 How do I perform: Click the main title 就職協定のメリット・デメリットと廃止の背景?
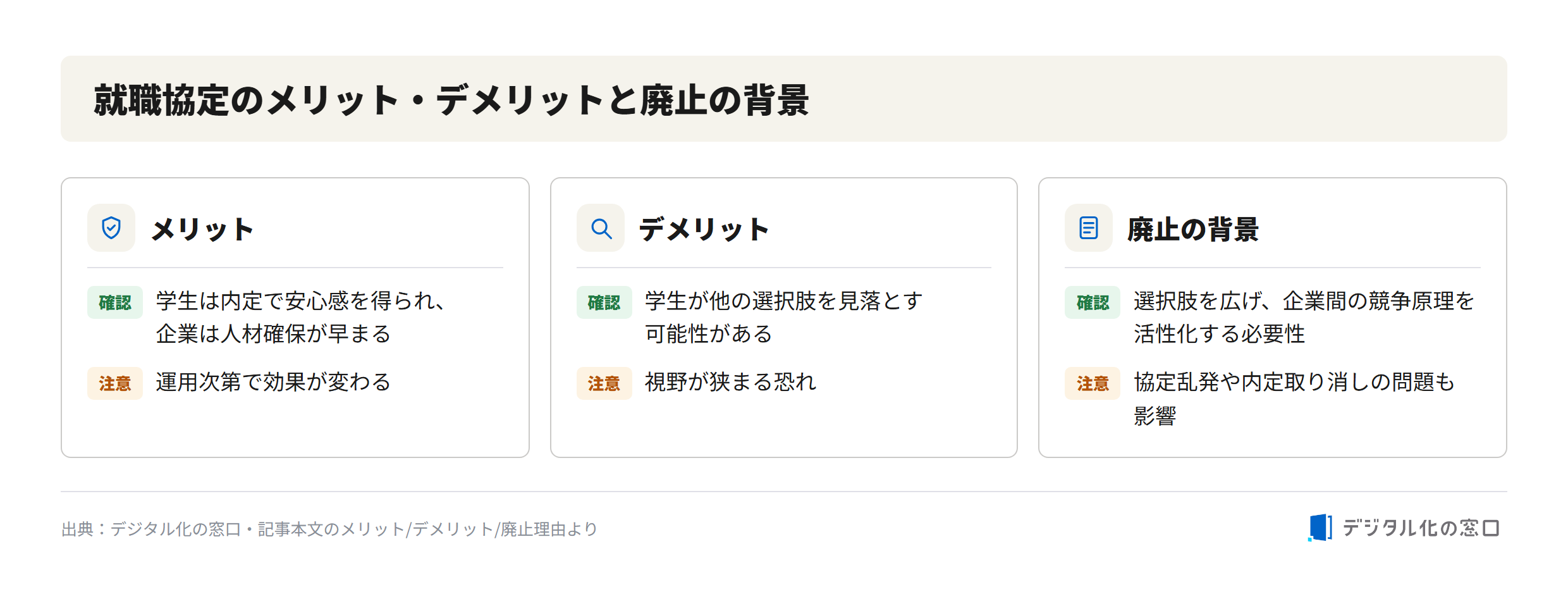tap(451, 100)
